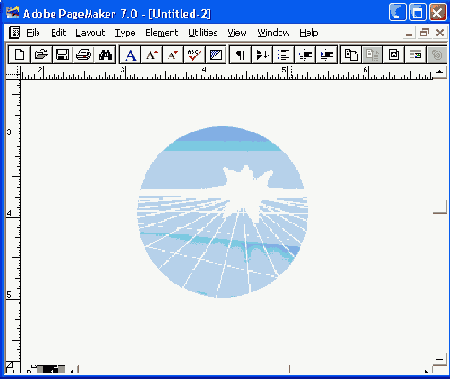Open Indents/Tabs toolbar icon
This screenshot has height=379, width=450.
click(262, 55)
